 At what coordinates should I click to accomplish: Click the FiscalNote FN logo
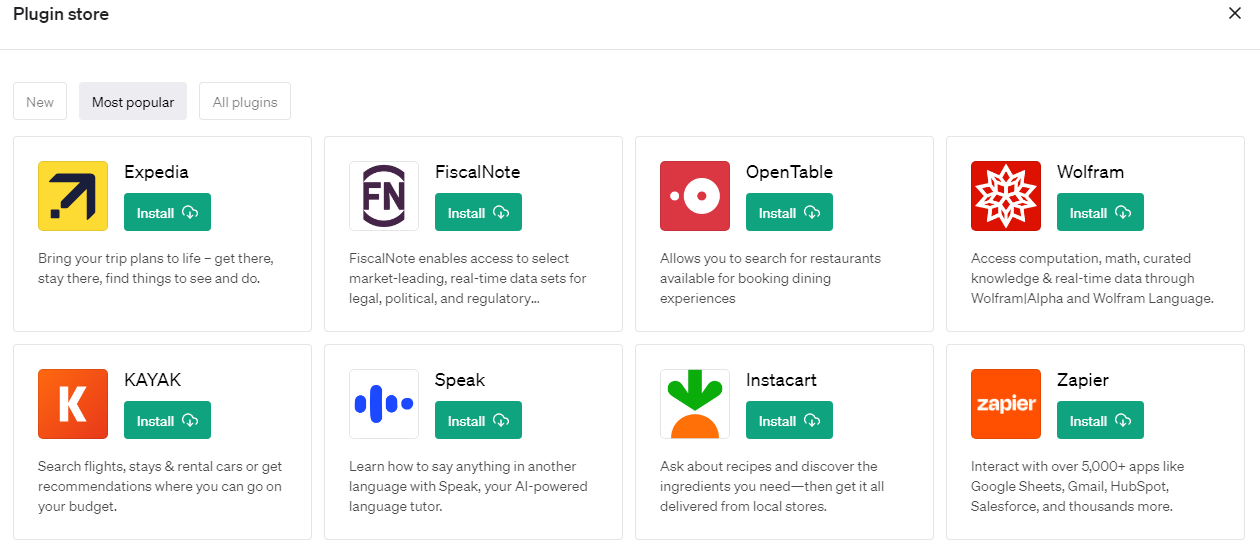[384, 196]
